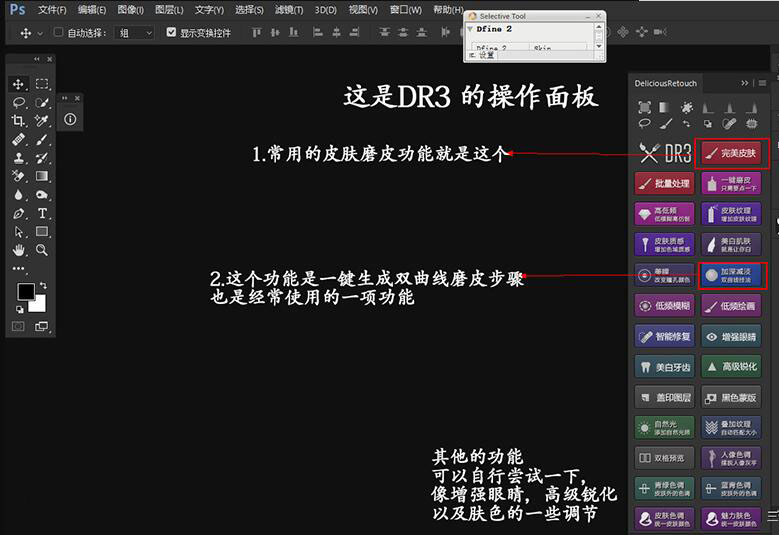Select the History Brush tool

pos(42,158)
